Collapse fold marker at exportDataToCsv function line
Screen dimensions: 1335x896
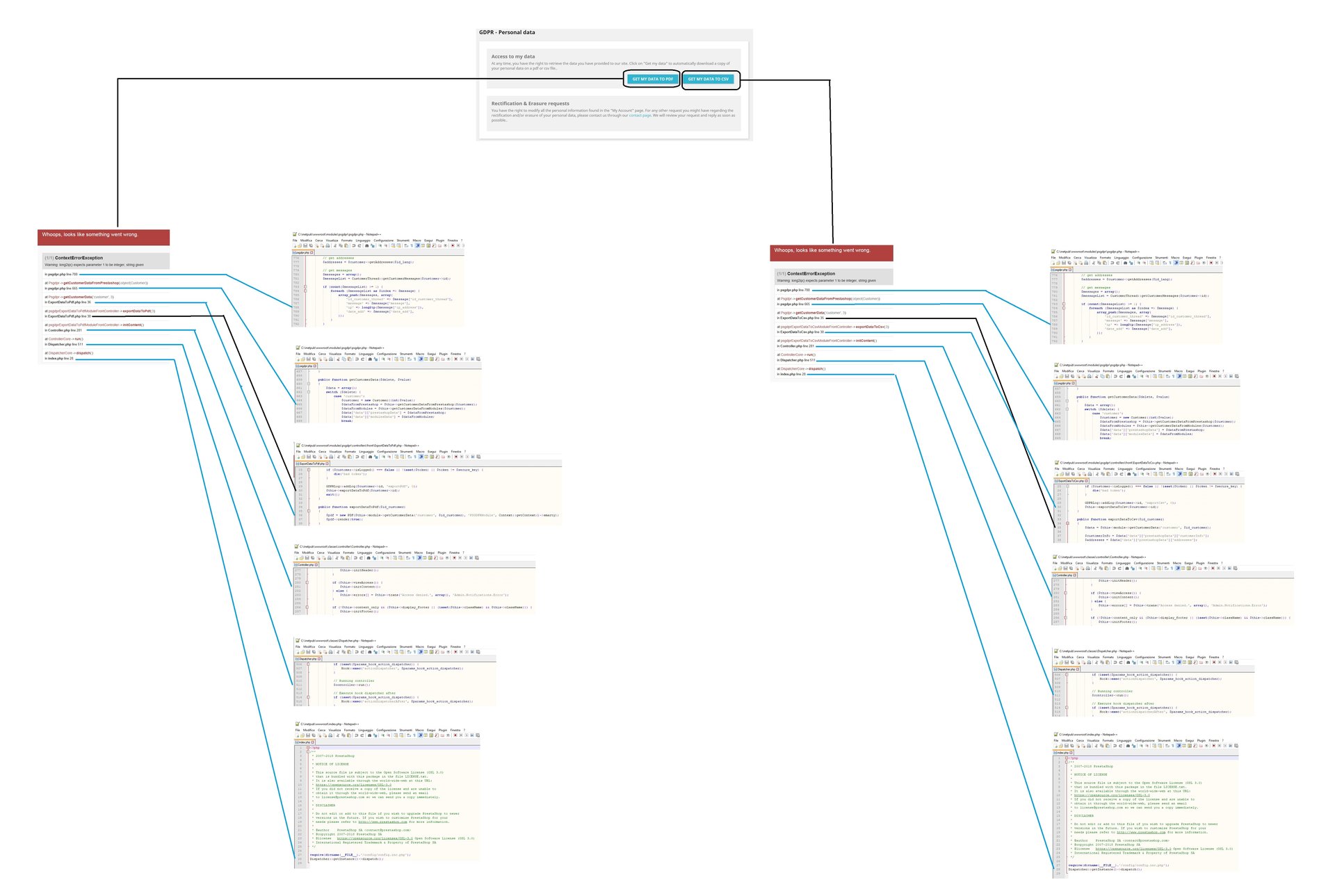tap(1067, 523)
